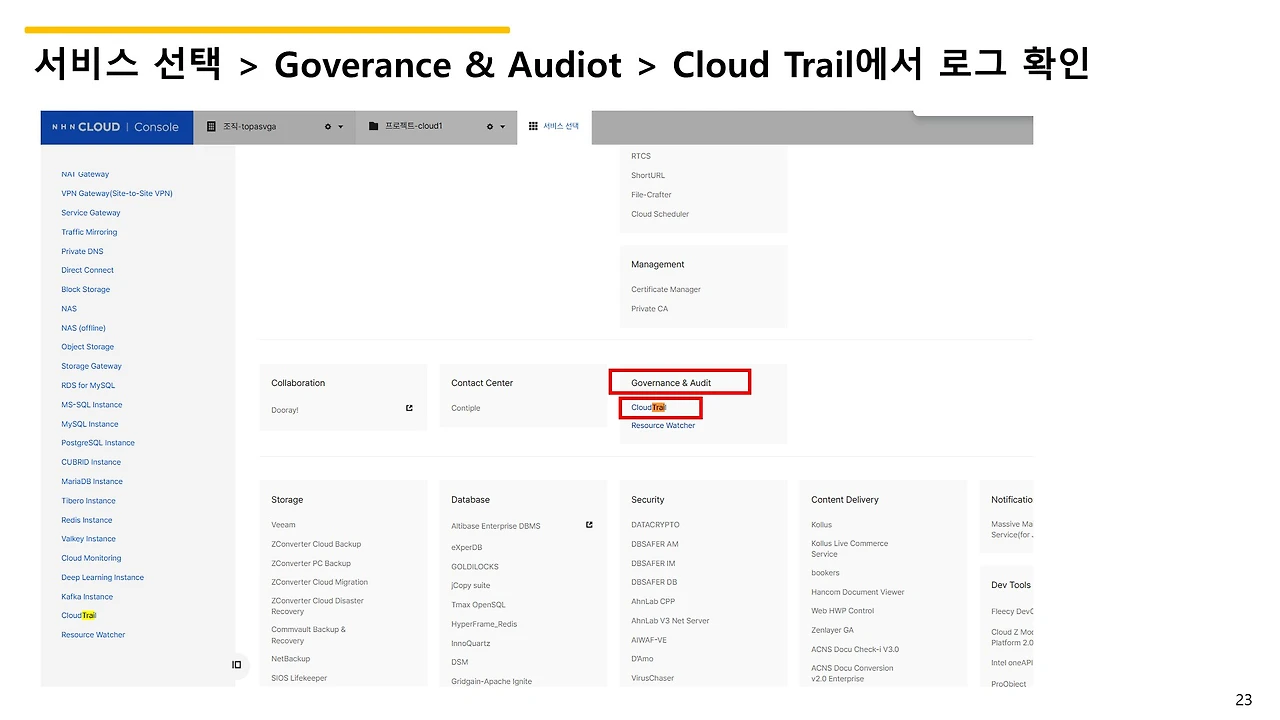
Task: Open MariaDB Instance
Action: click(x=92, y=482)
